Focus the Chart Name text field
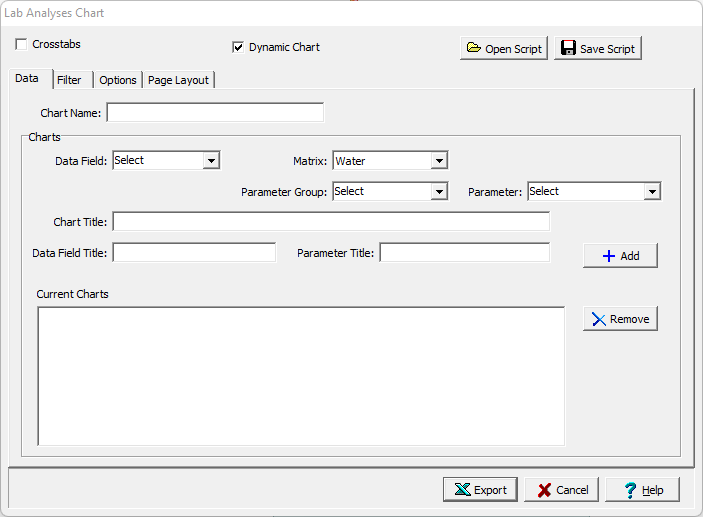The image size is (703, 517). point(215,113)
